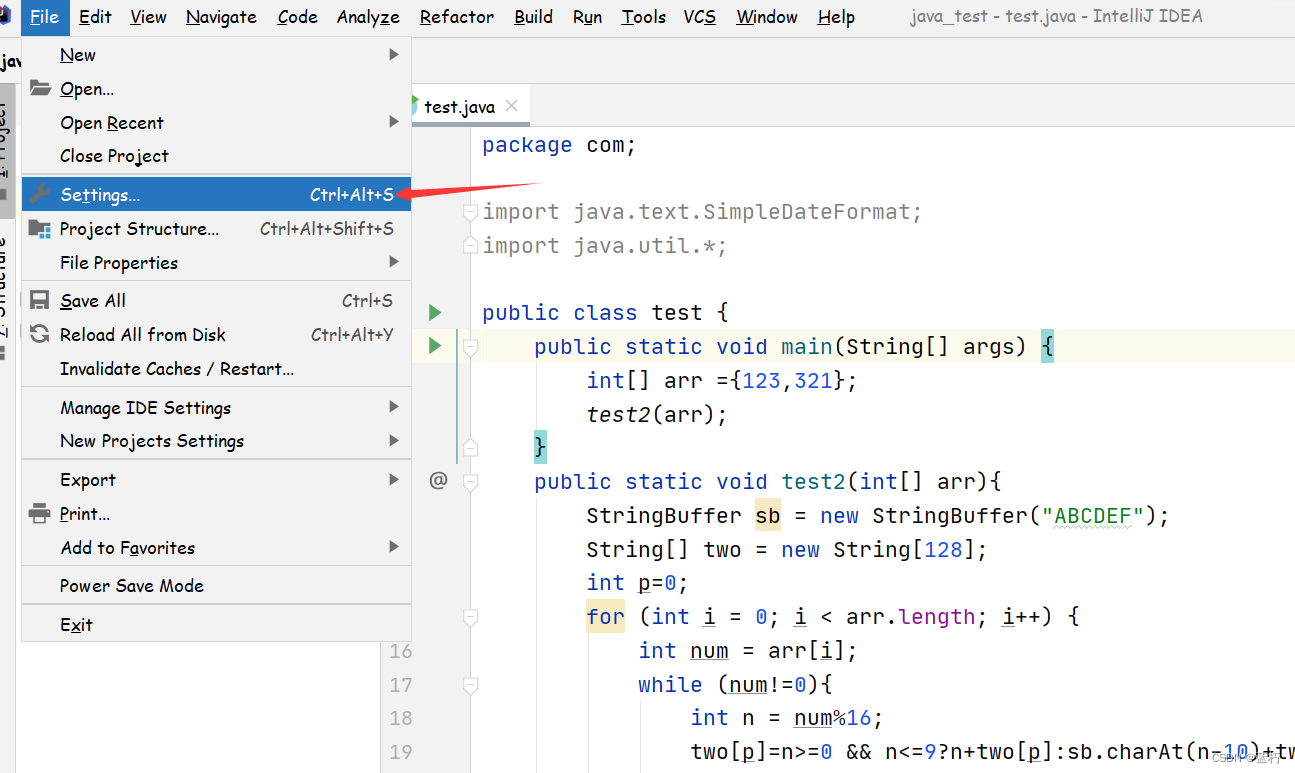The image size is (1295, 773).
Task: Open the Analyze menu
Action: pyautogui.click(x=368, y=17)
